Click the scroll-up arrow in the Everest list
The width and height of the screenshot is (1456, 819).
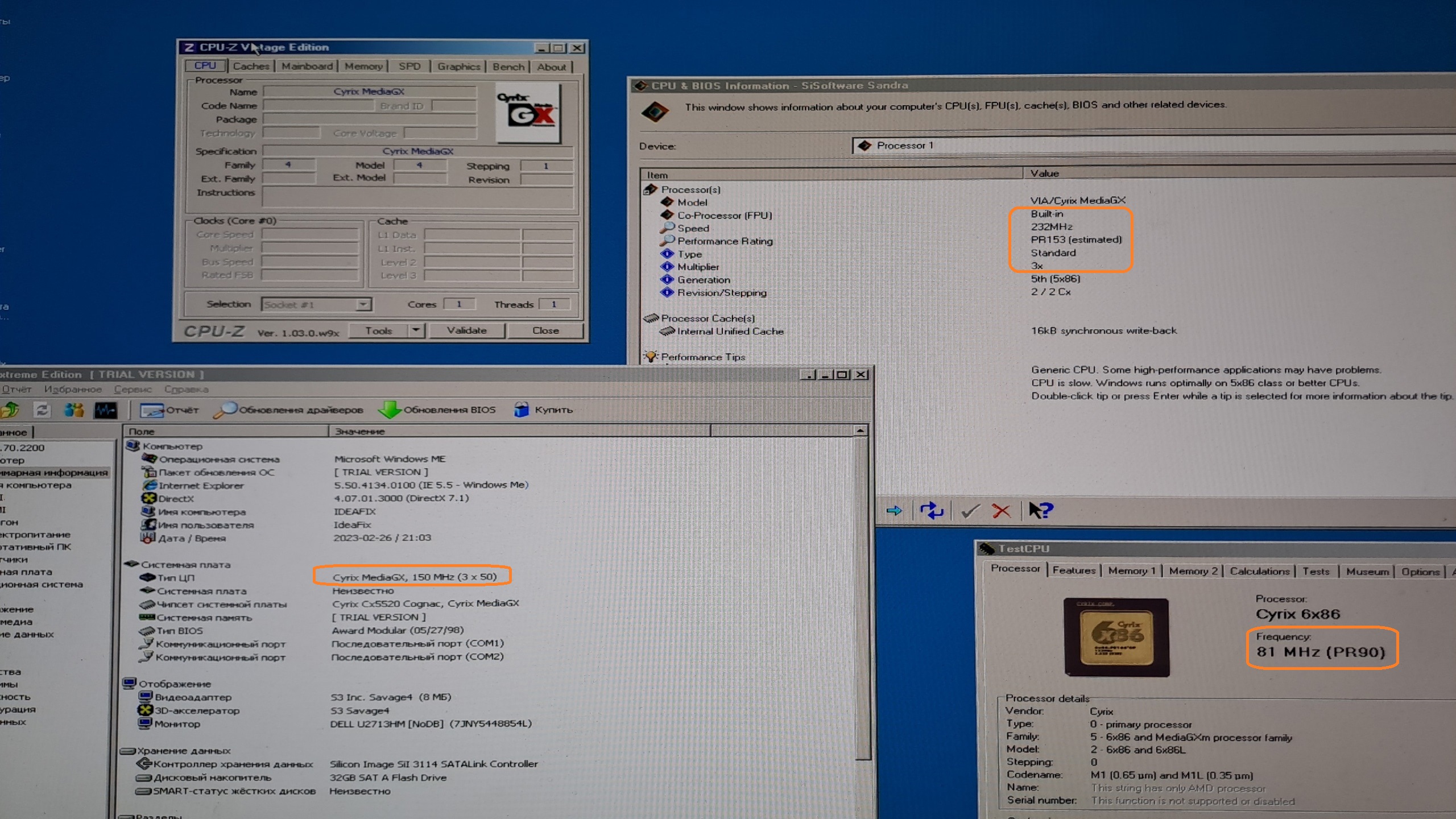click(861, 431)
